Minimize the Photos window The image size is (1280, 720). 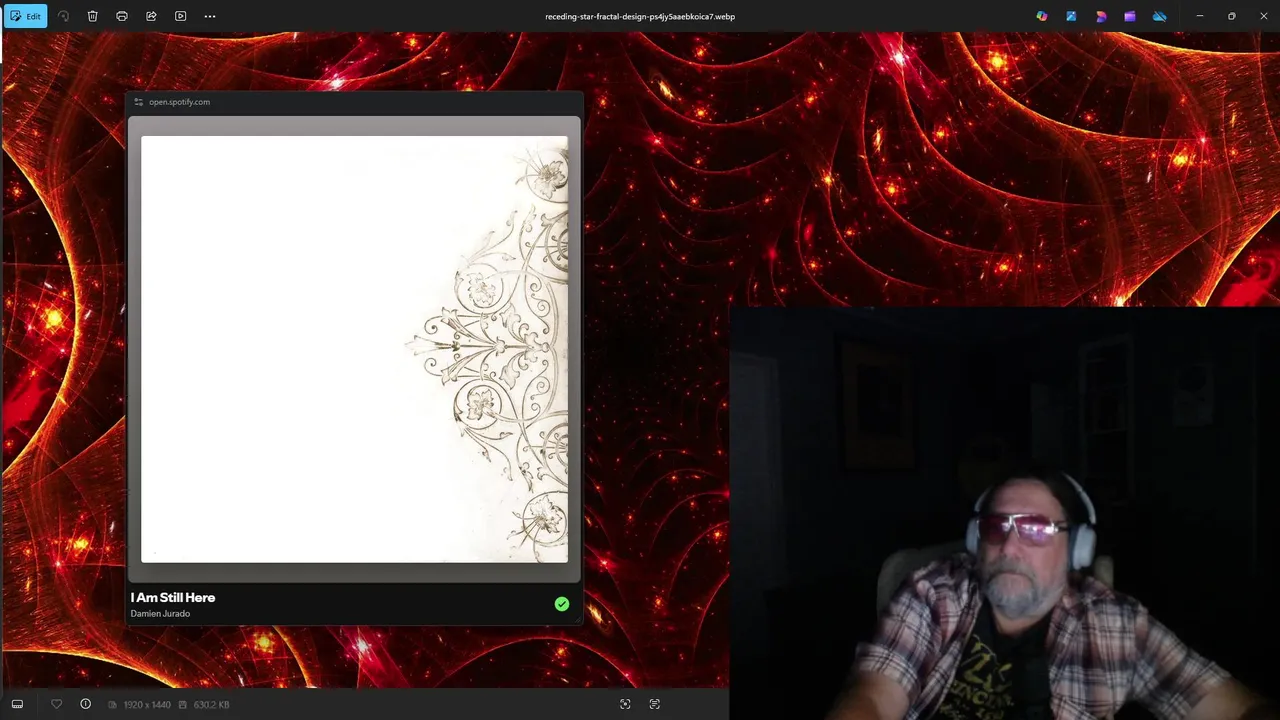point(1200,16)
